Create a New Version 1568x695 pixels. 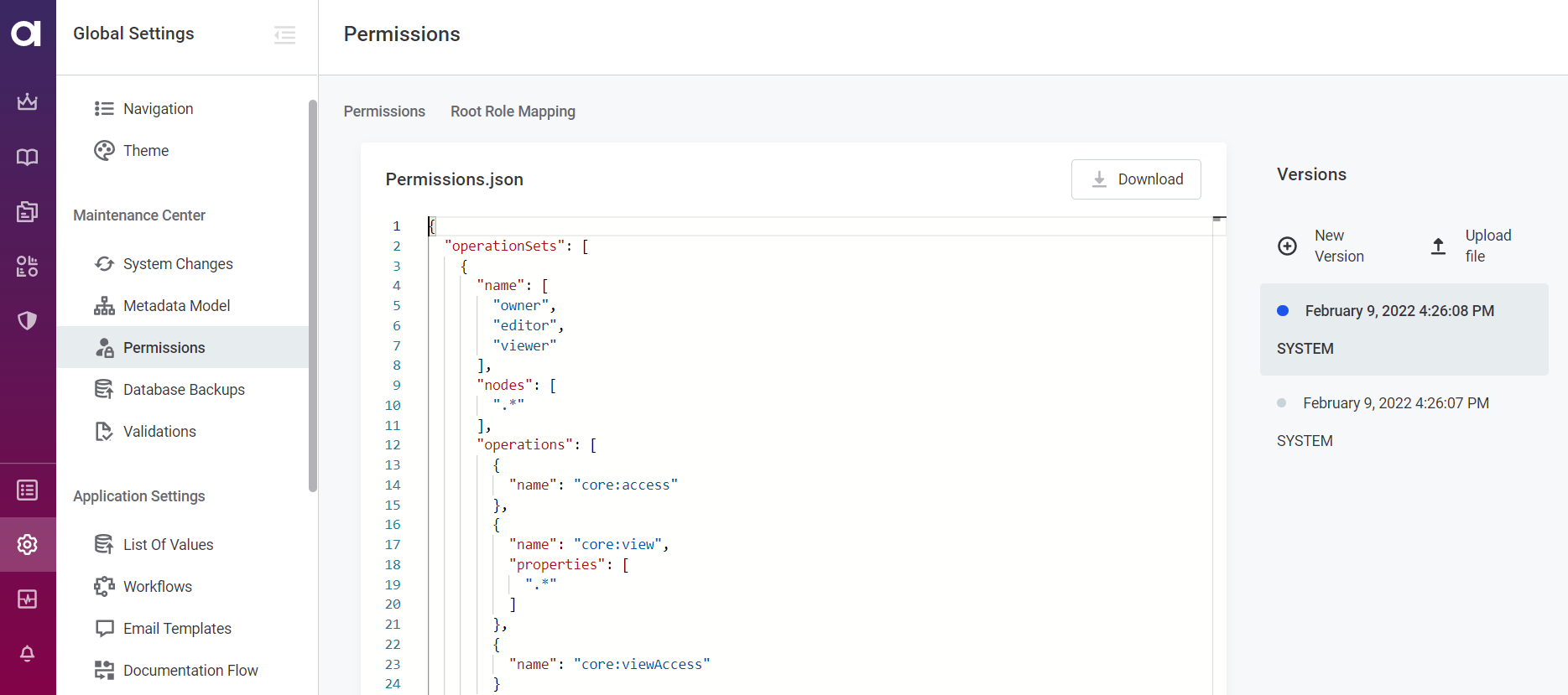tap(1339, 246)
